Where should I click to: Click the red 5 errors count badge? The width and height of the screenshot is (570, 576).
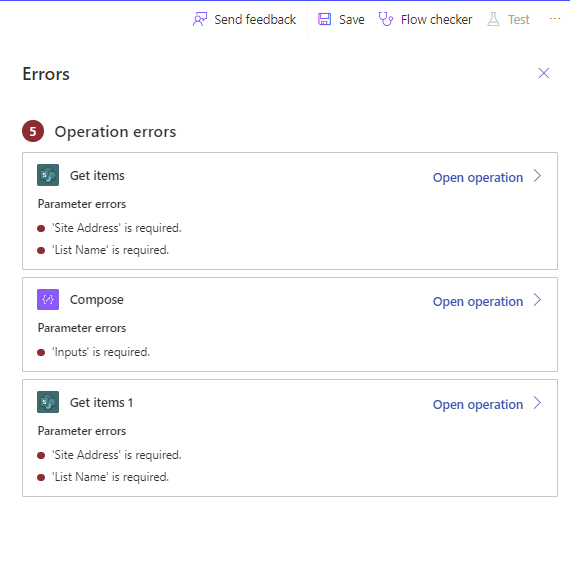click(x=33, y=131)
